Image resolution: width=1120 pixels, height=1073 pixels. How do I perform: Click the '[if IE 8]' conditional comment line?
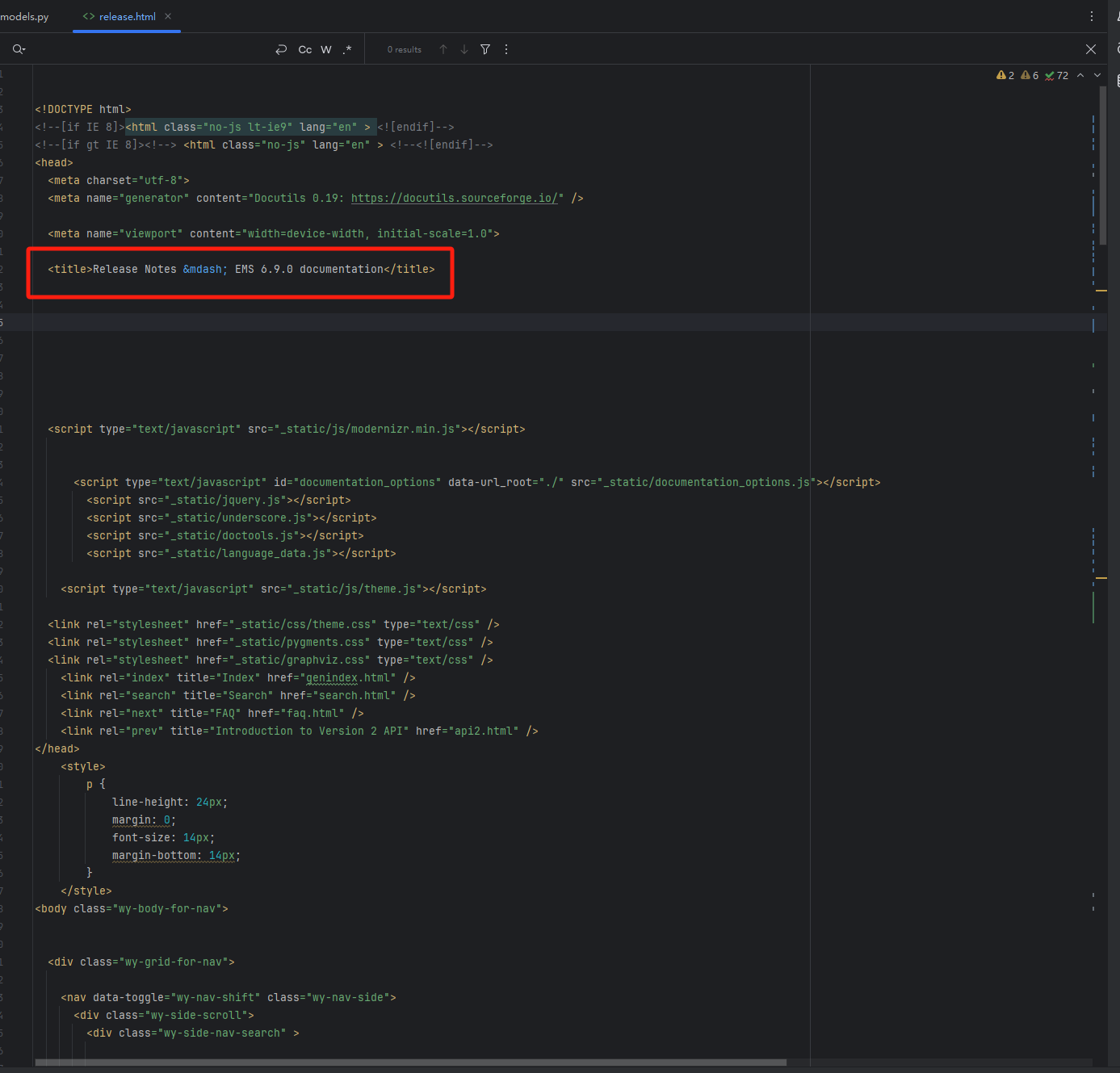coord(245,127)
